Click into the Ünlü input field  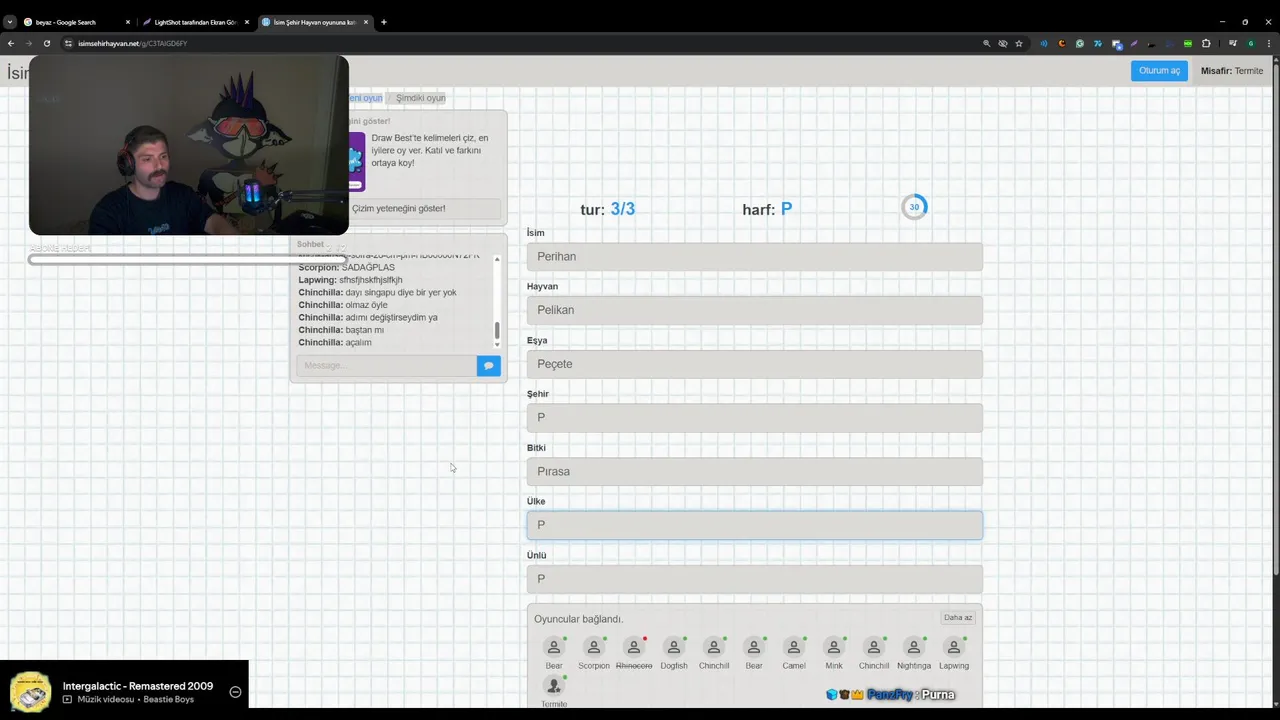755,579
